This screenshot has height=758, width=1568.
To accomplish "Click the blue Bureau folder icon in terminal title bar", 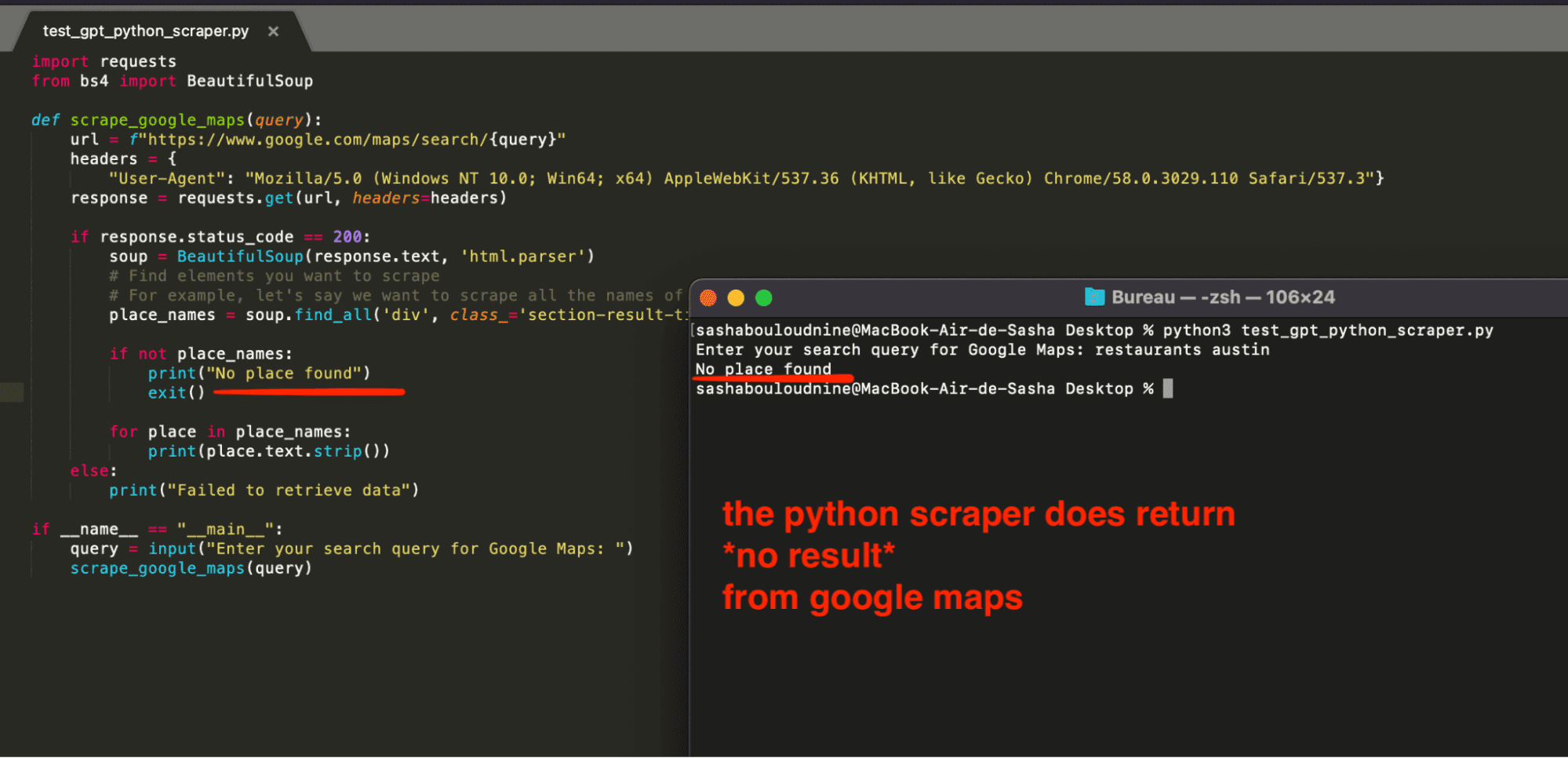I will point(1095,297).
